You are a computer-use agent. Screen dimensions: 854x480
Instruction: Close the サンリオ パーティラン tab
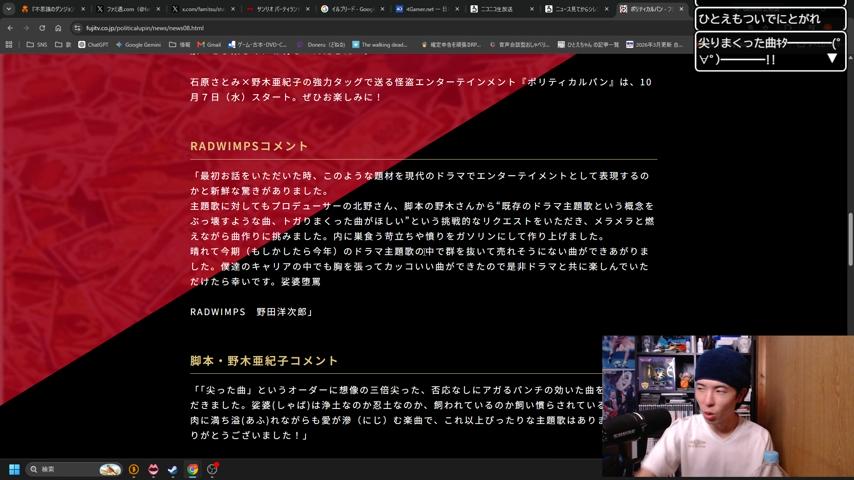[308, 9]
